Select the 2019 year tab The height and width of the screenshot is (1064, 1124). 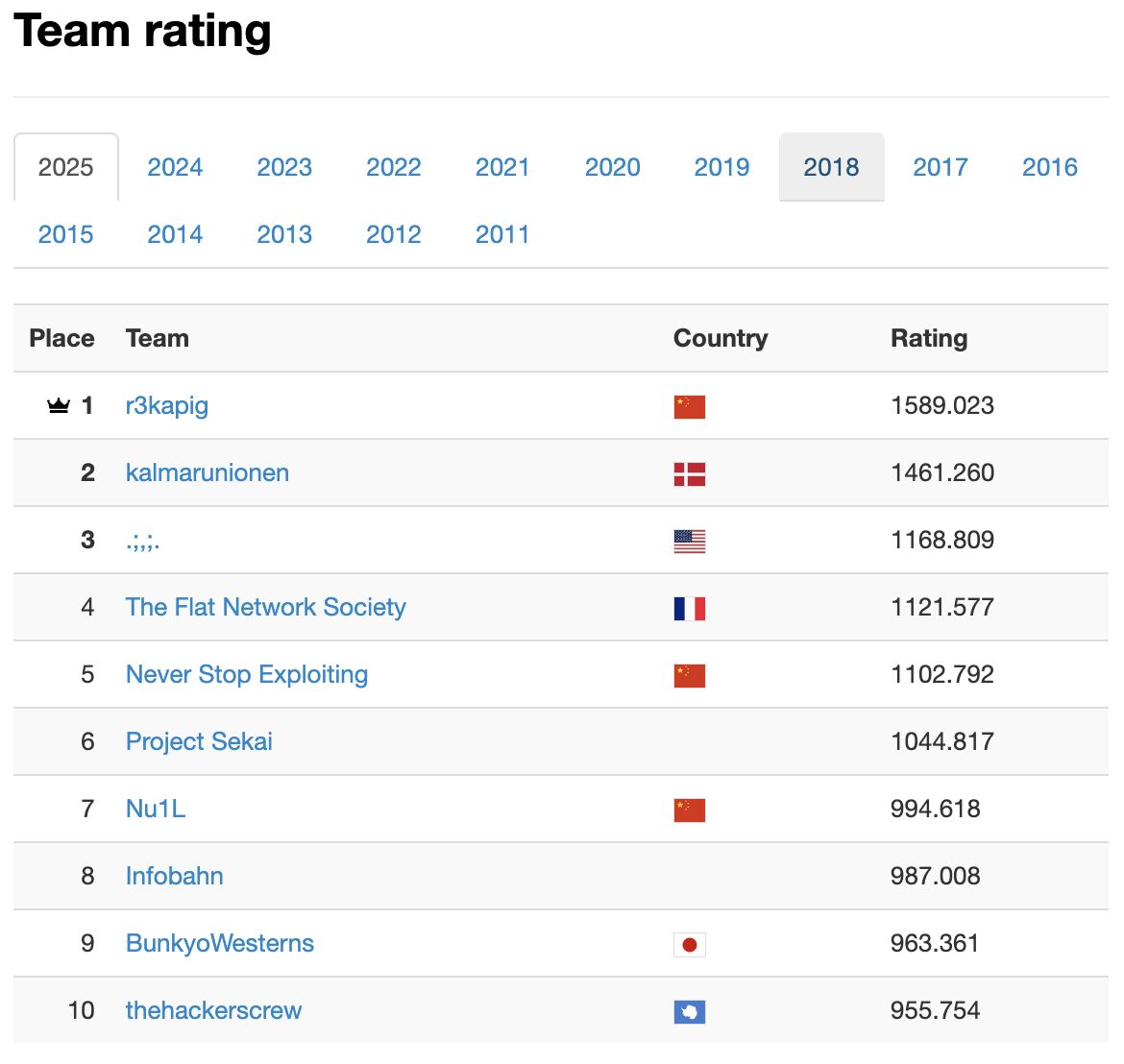tap(721, 167)
